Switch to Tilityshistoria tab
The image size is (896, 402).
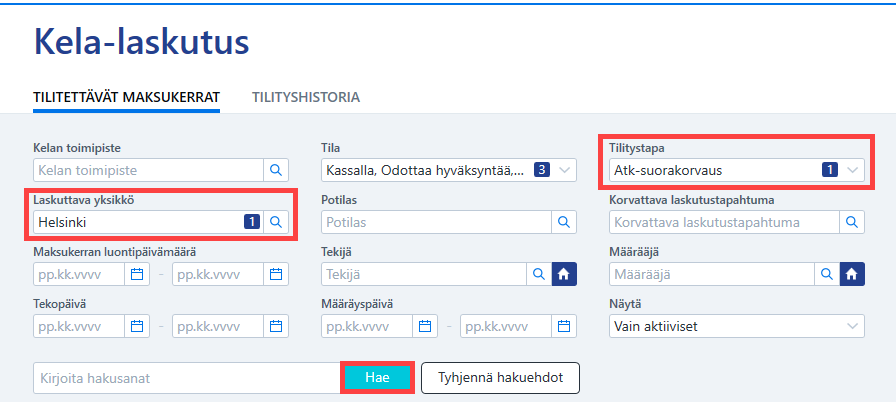306,97
